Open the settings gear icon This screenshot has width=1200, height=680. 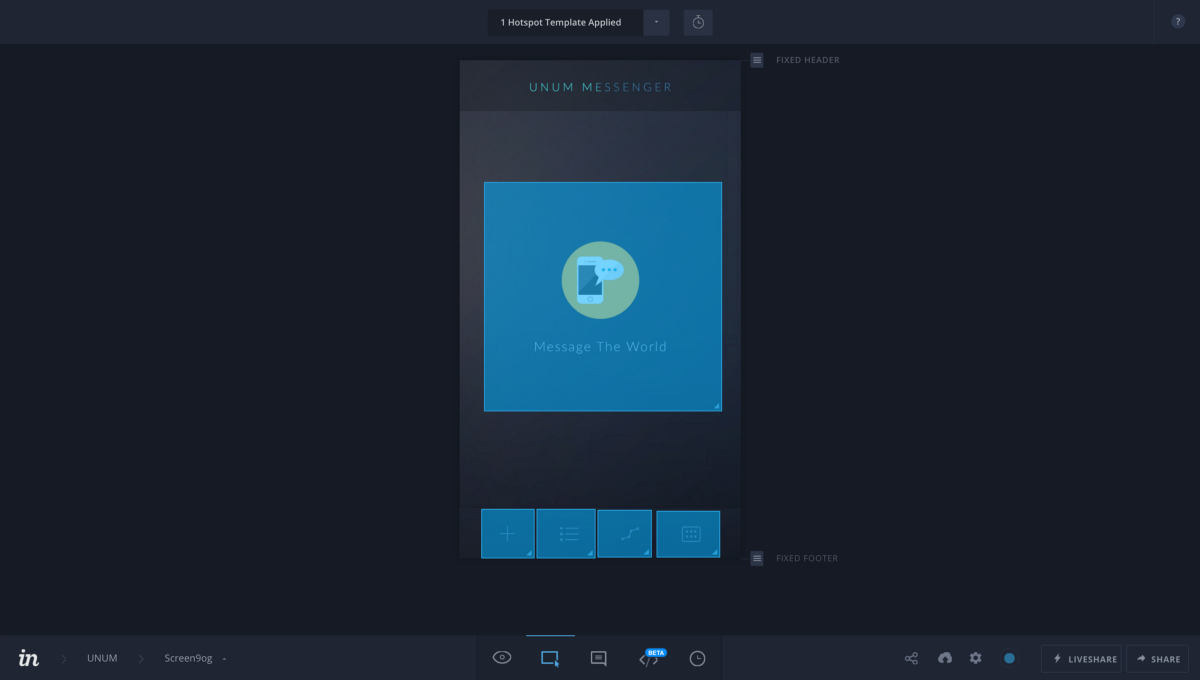click(x=976, y=658)
